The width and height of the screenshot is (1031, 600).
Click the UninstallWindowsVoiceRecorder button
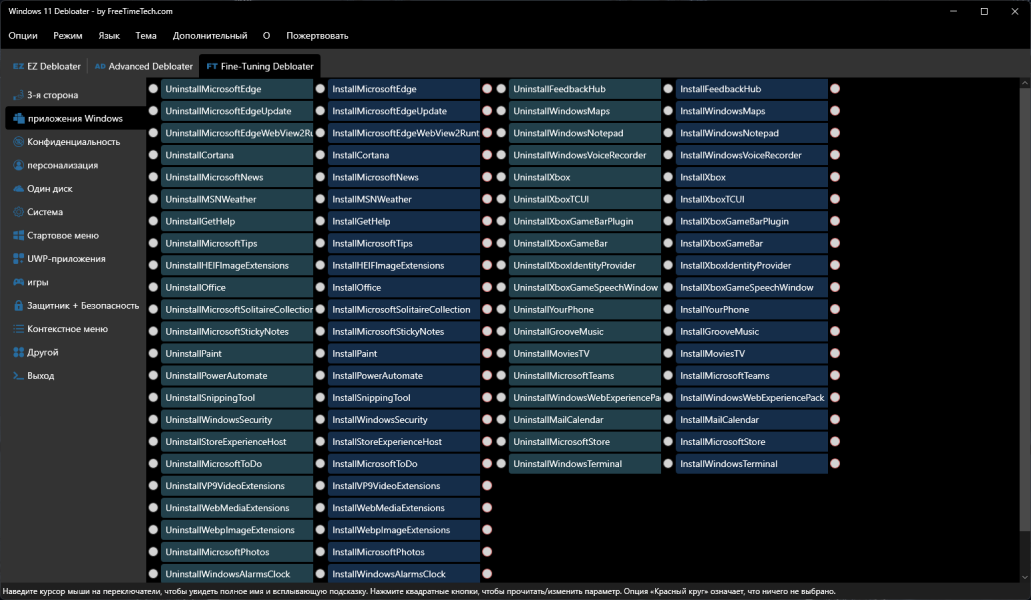585,155
